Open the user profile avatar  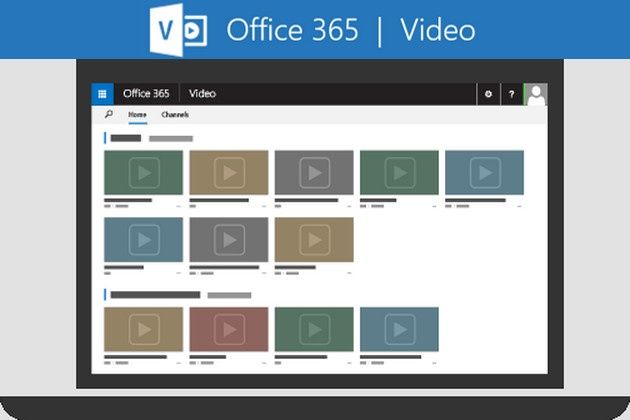click(x=536, y=94)
